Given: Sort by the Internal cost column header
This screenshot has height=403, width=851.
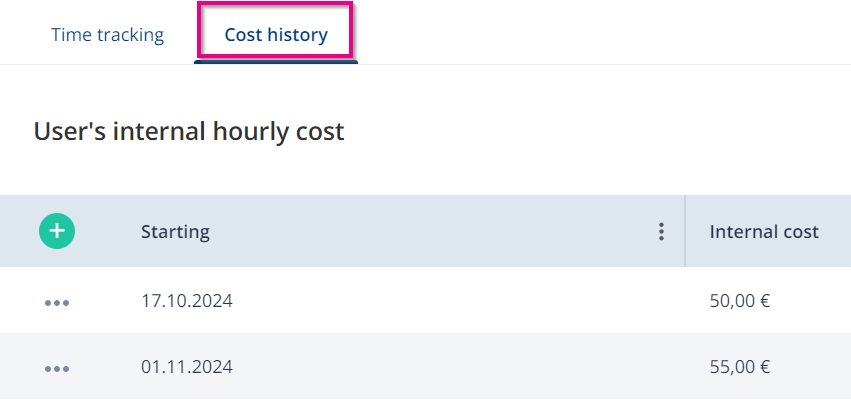Looking at the screenshot, I should [x=764, y=232].
